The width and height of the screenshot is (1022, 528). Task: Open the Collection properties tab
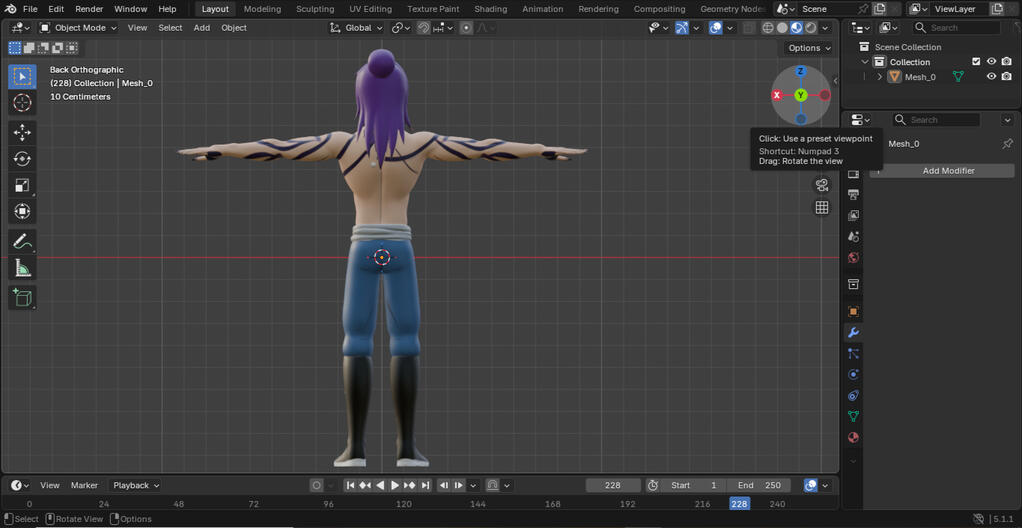853,284
